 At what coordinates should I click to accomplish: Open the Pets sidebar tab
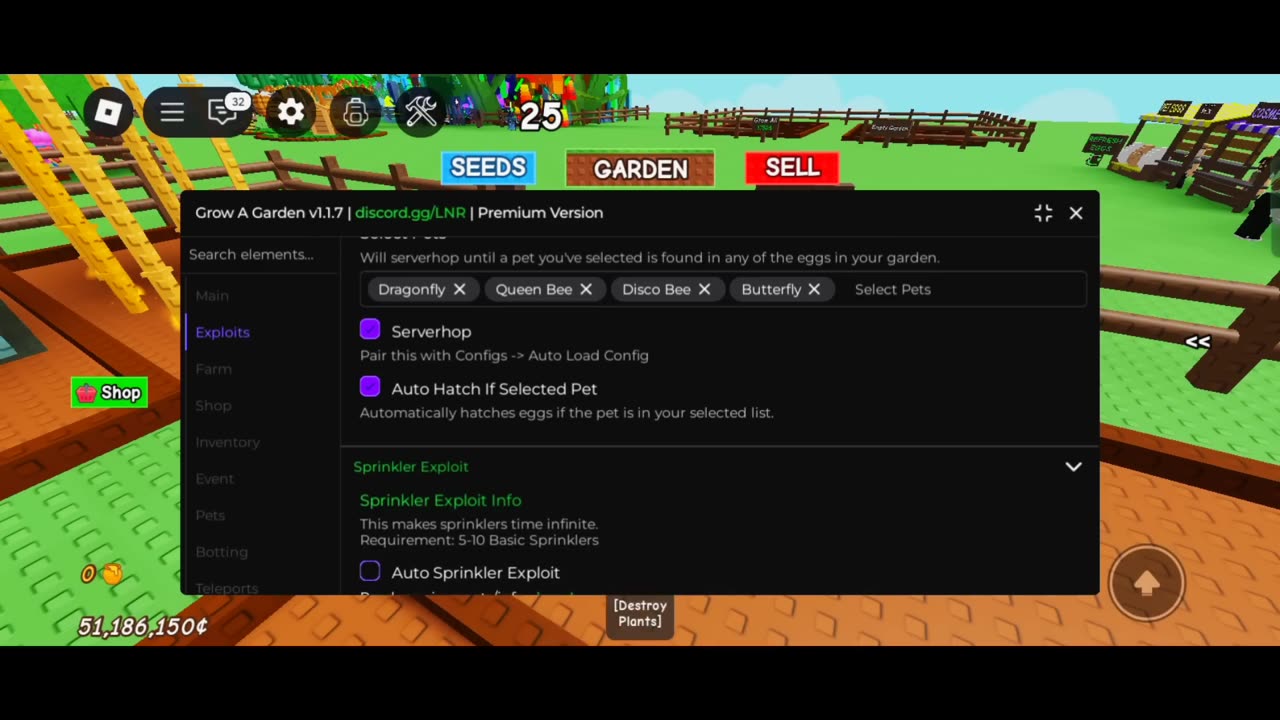pyautogui.click(x=210, y=515)
